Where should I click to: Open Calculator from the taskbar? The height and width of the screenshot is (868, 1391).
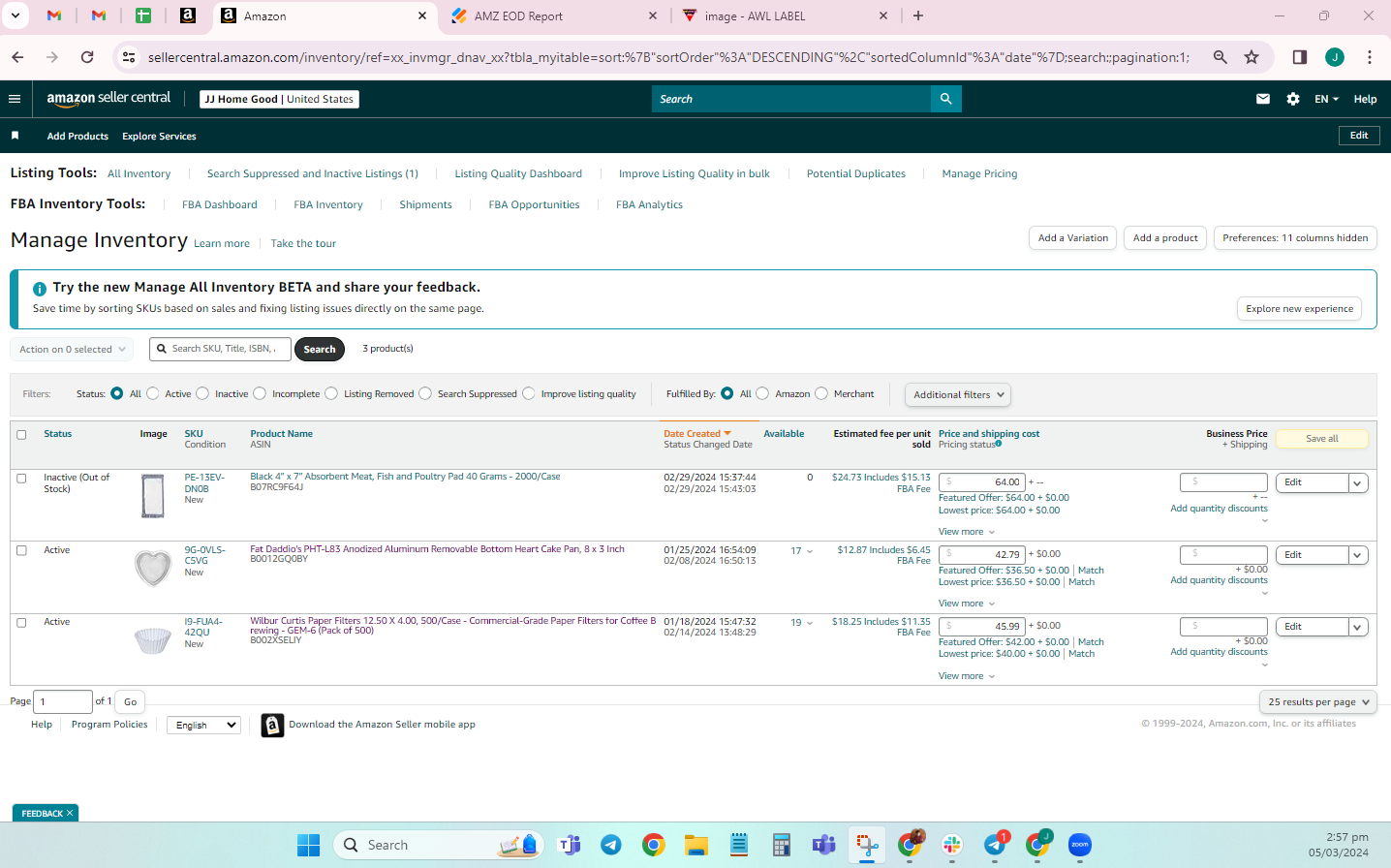[782, 846]
